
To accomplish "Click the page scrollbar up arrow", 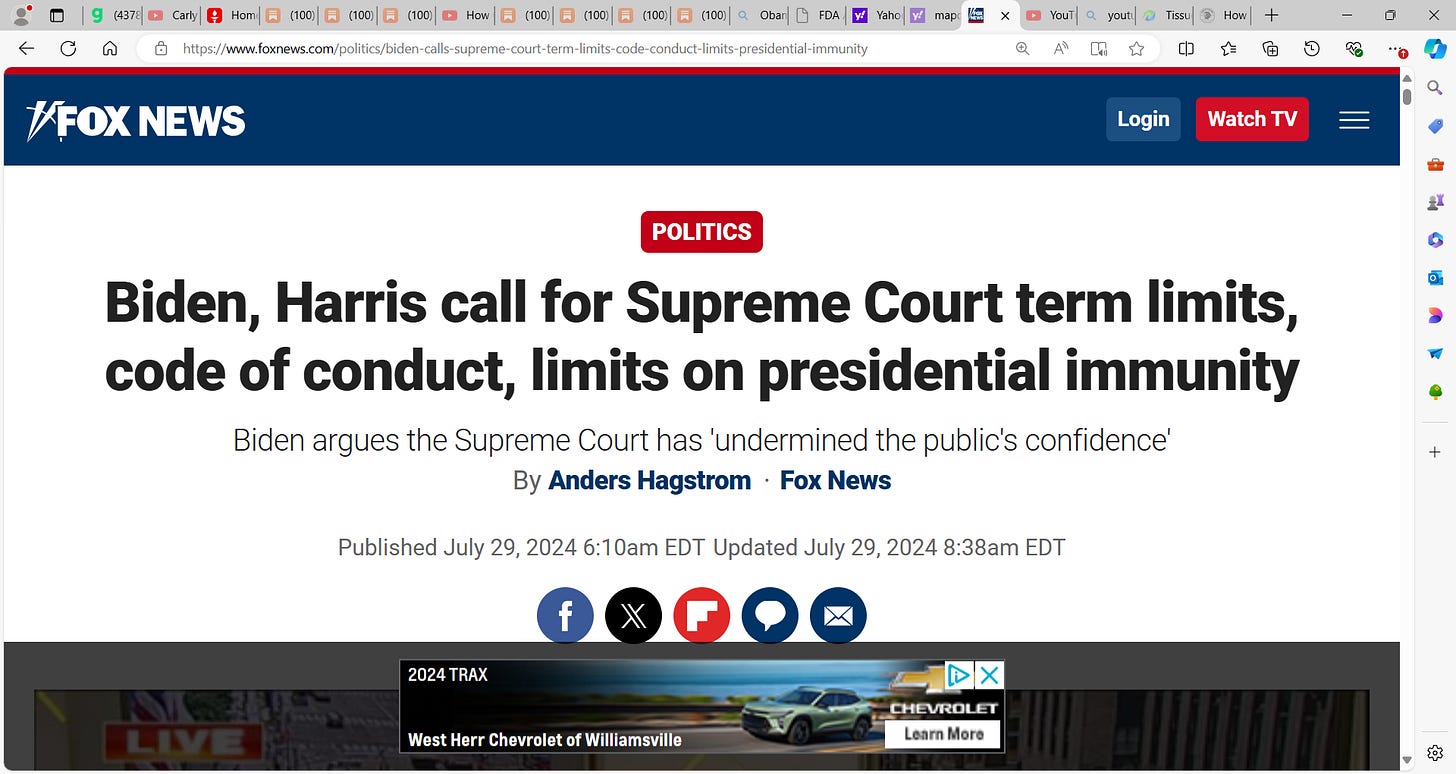I will 1407,78.
